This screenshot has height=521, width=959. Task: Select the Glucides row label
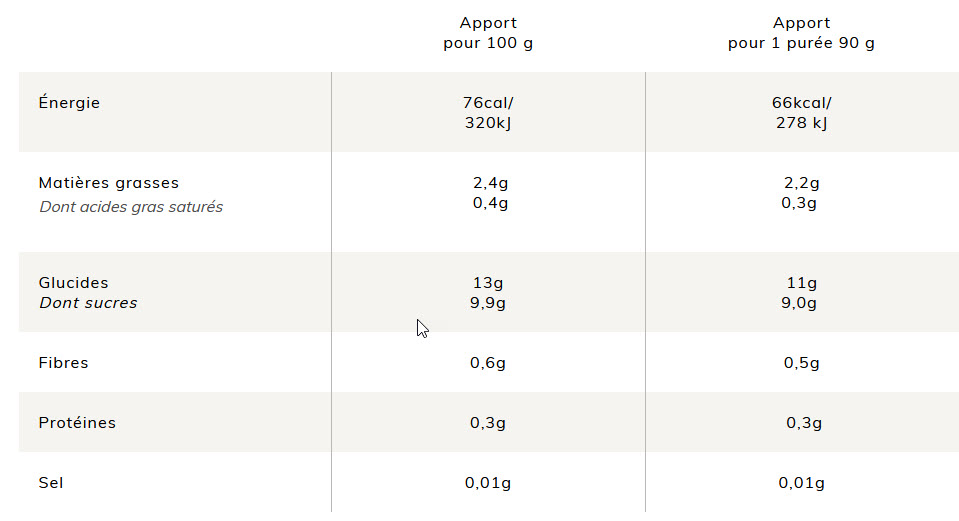point(73,283)
